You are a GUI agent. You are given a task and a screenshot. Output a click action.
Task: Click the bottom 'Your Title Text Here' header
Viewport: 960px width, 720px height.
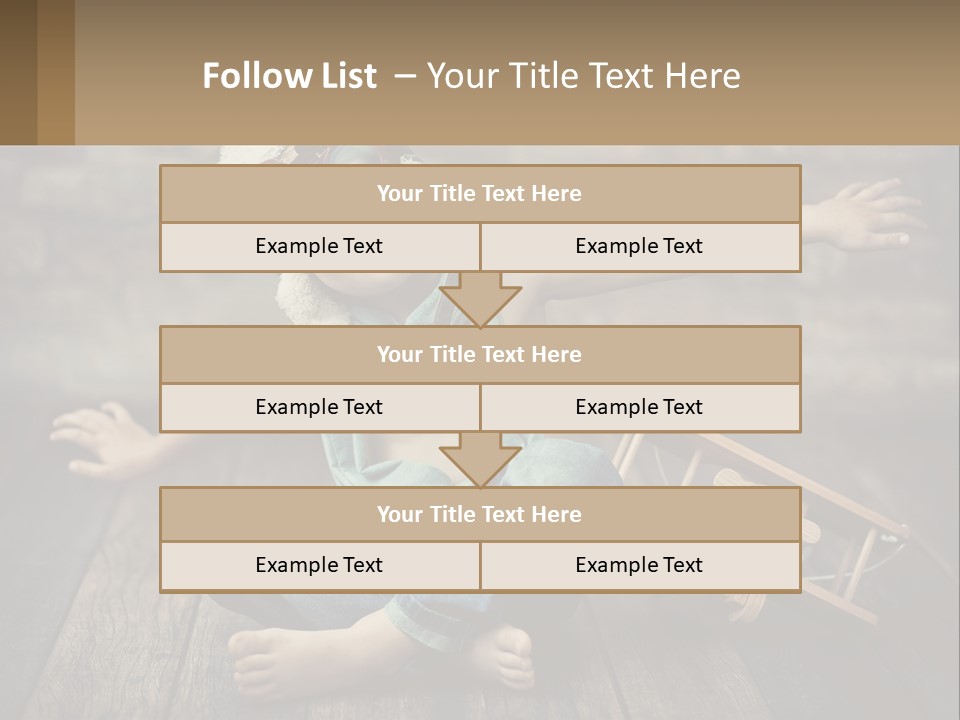coord(480,514)
